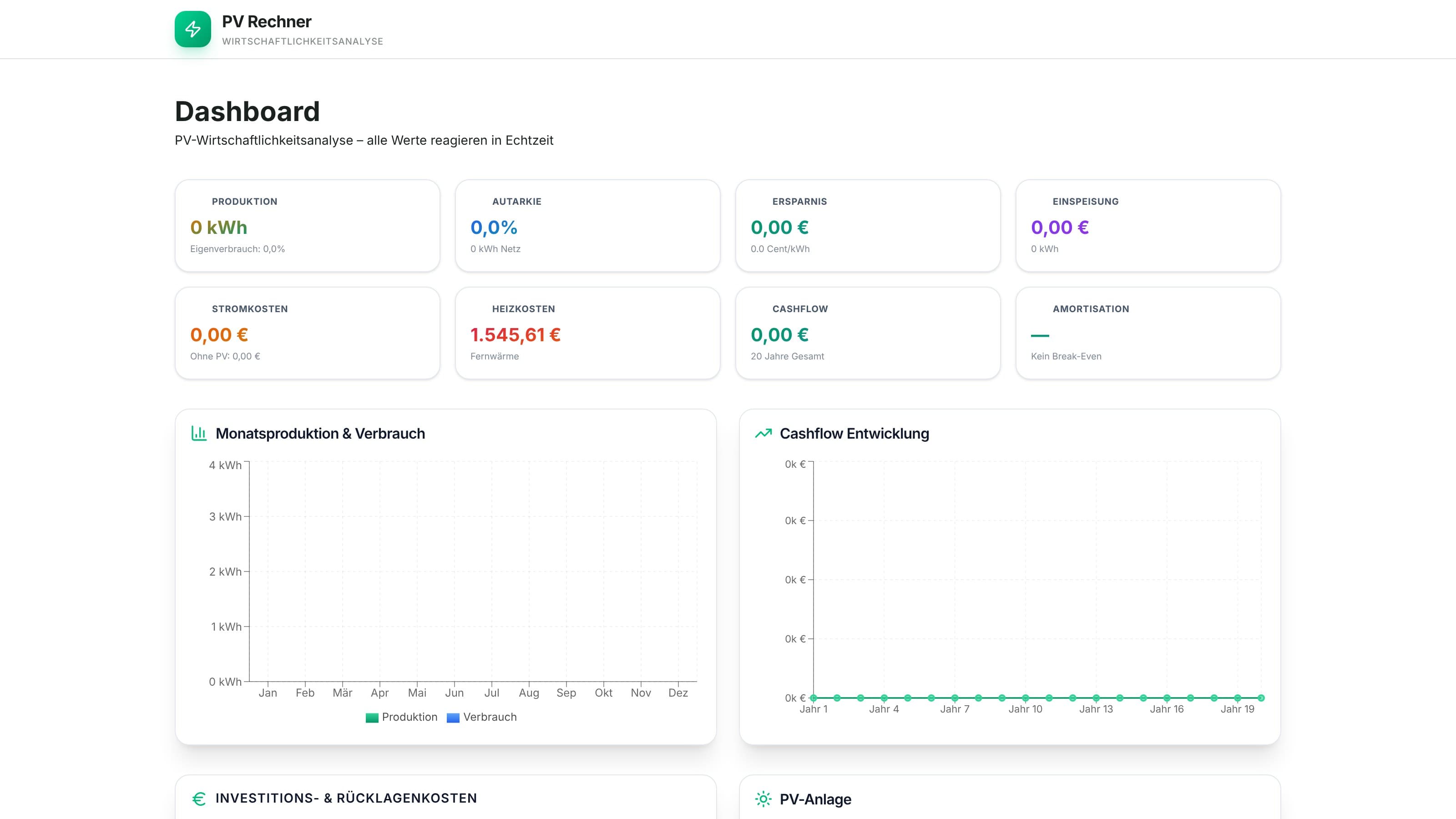Open the Produktion 0 kWh card
Viewport: 1456px width, 819px height.
308,226
